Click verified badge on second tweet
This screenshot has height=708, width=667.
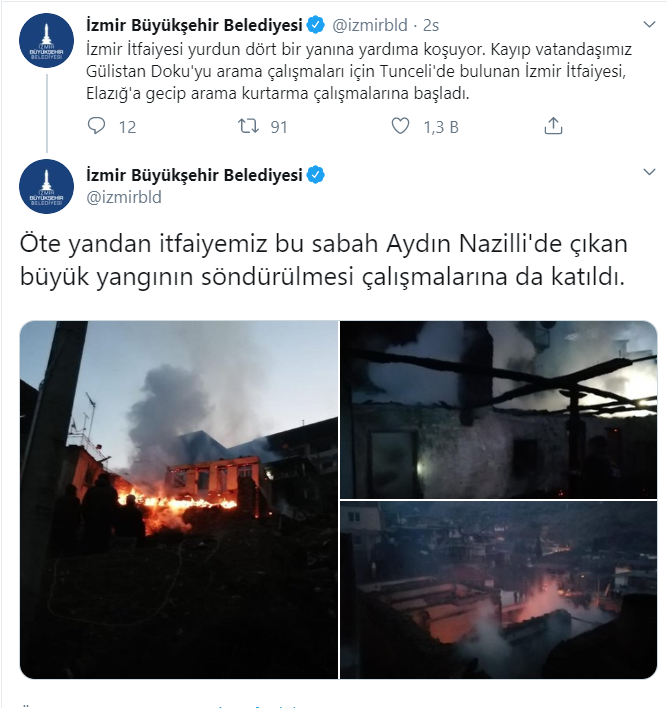pos(316,175)
